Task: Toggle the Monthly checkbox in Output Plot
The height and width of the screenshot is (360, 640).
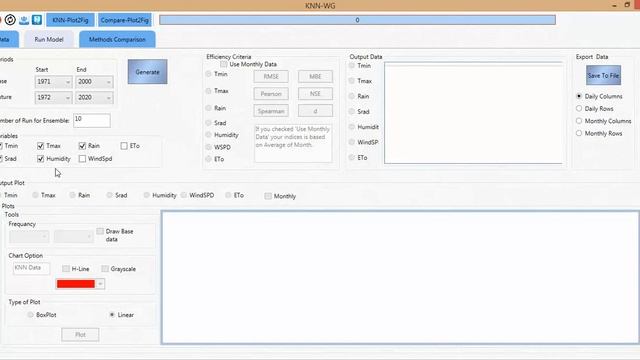Action: (268, 196)
